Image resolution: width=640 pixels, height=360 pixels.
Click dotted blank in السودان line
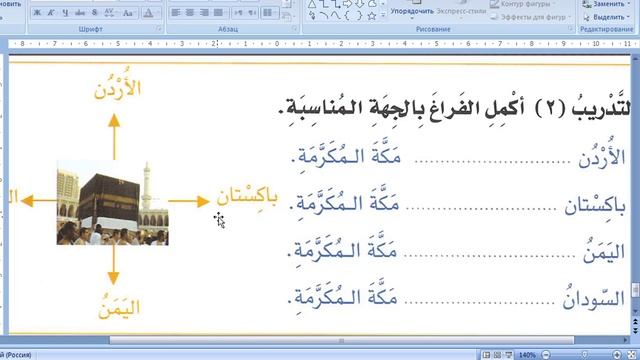click(480, 303)
